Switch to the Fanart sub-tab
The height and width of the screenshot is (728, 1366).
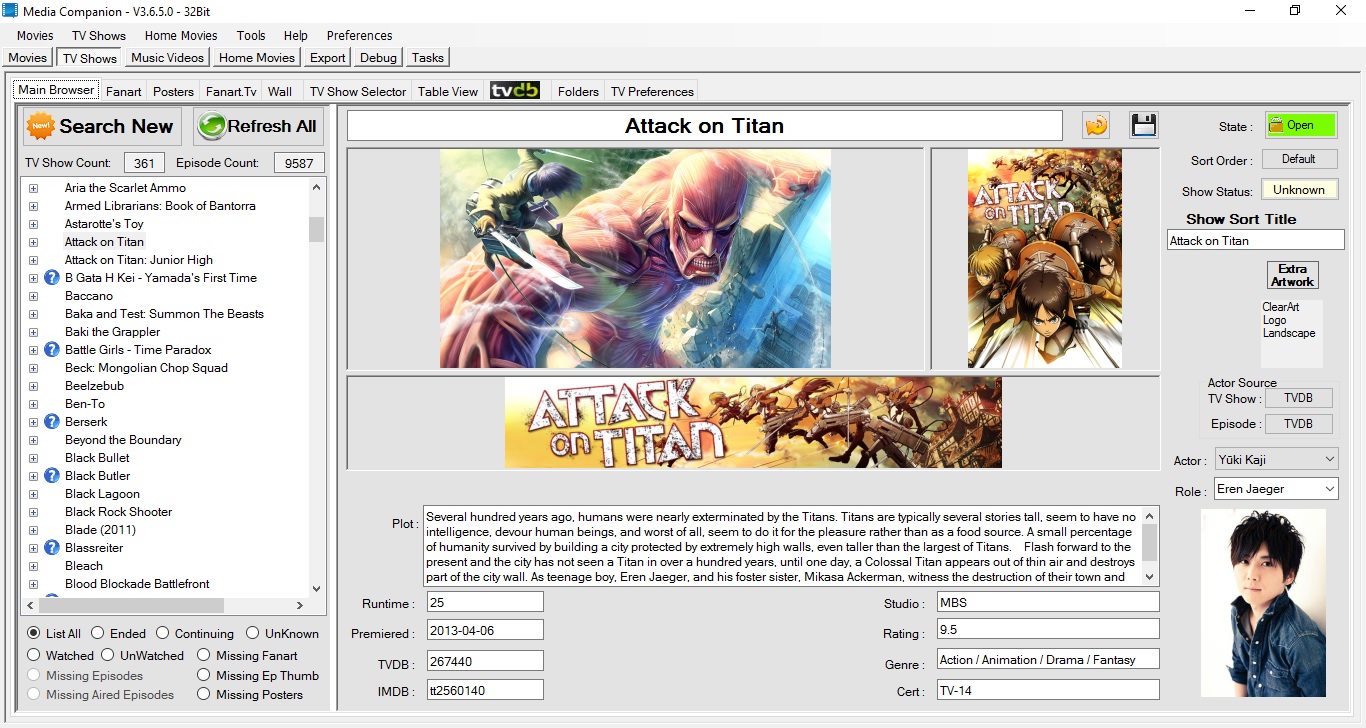point(123,91)
